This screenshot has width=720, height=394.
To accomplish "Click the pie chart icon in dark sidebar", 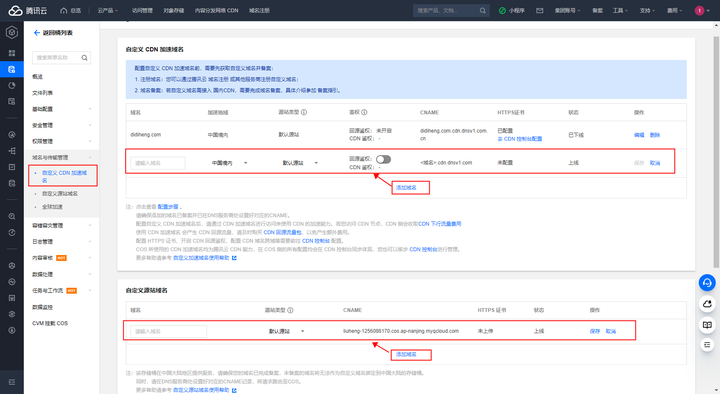I will click(x=12, y=85).
